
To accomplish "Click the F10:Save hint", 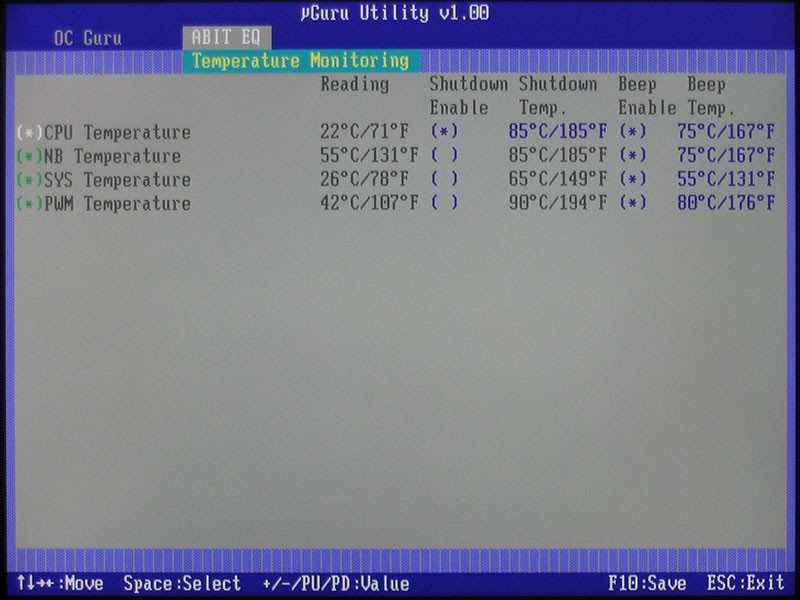I will pyautogui.click(x=647, y=583).
